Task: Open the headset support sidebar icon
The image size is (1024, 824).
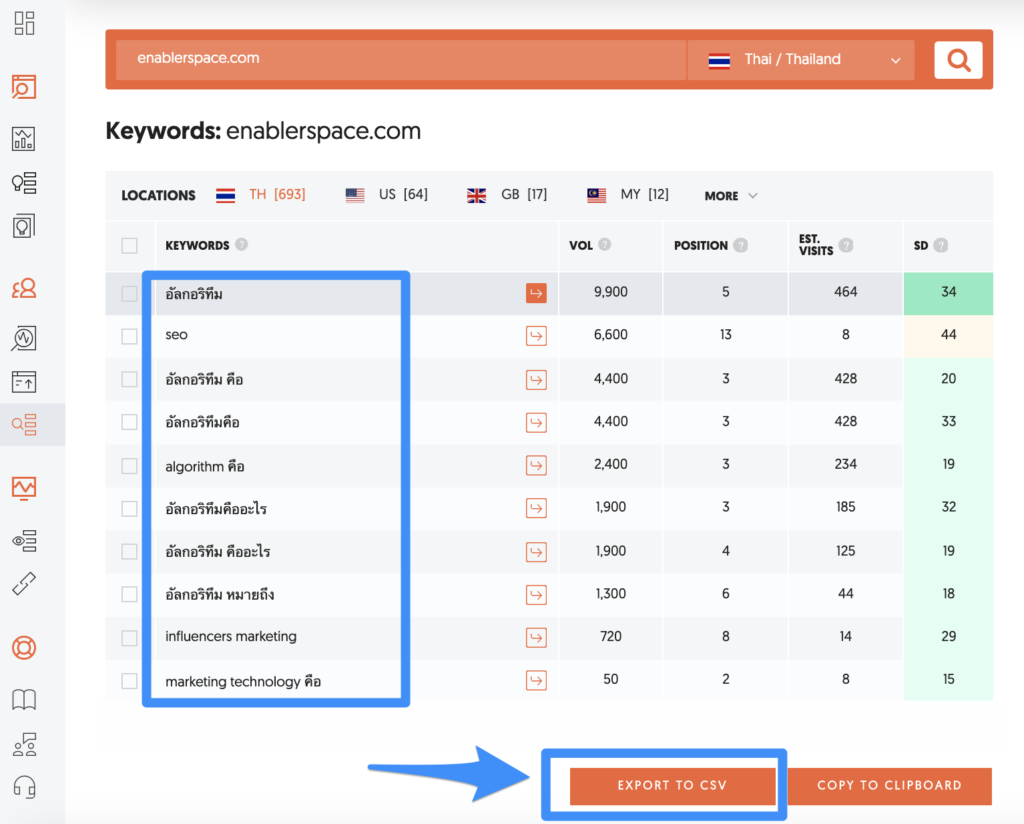Action: tap(24, 787)
